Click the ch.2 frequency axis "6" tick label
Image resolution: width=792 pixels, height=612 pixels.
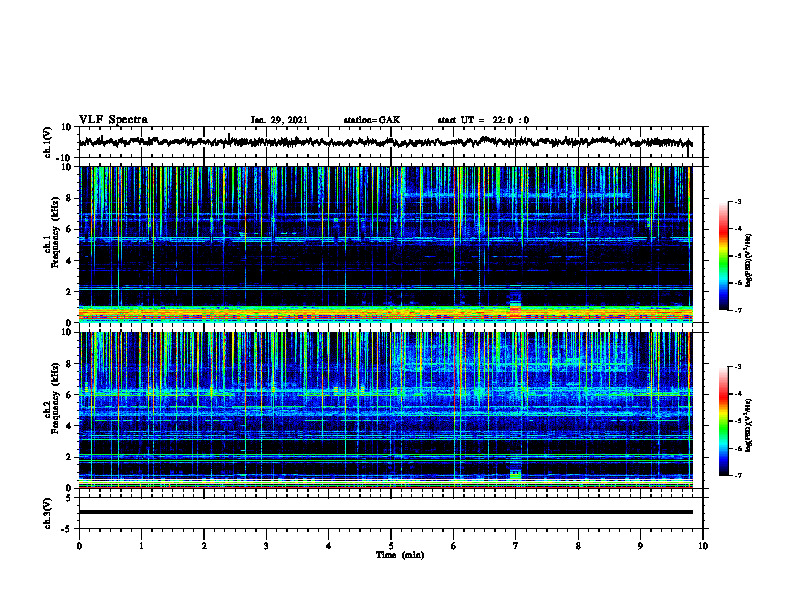(69, 395)
